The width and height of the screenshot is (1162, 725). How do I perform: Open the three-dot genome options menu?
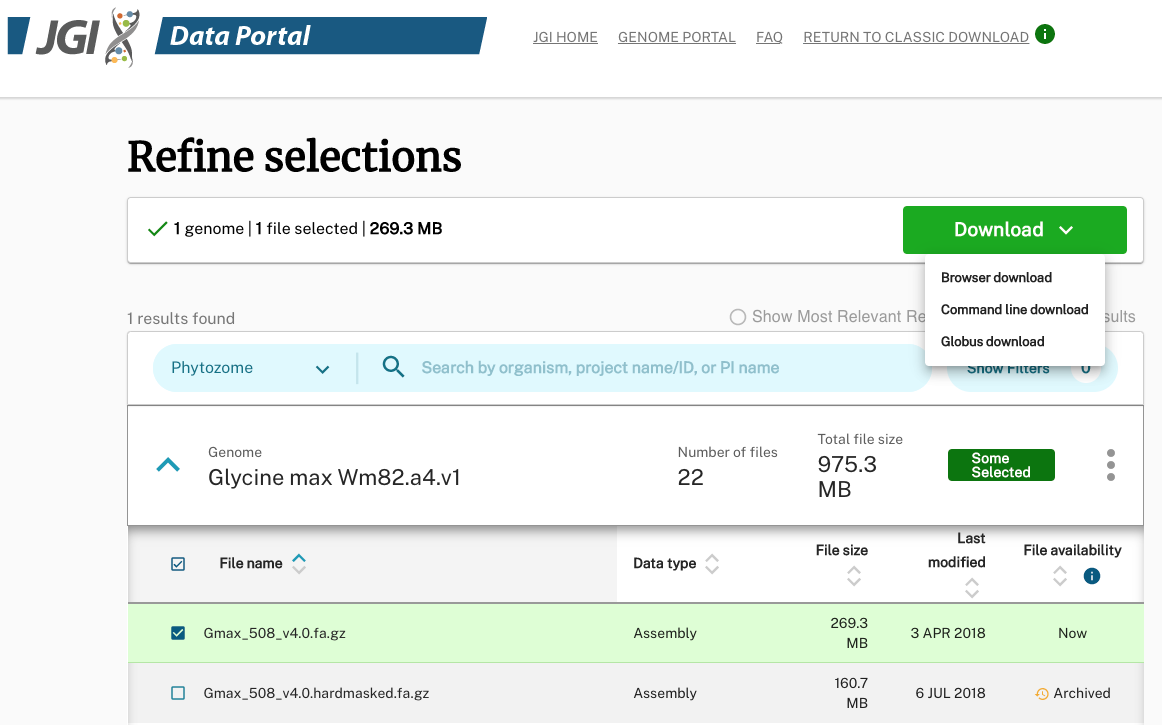1110,465
